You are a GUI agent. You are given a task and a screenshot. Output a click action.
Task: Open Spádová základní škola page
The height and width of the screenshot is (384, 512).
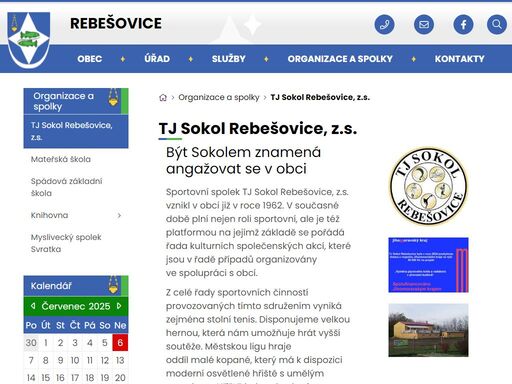(x=66, y=187)
